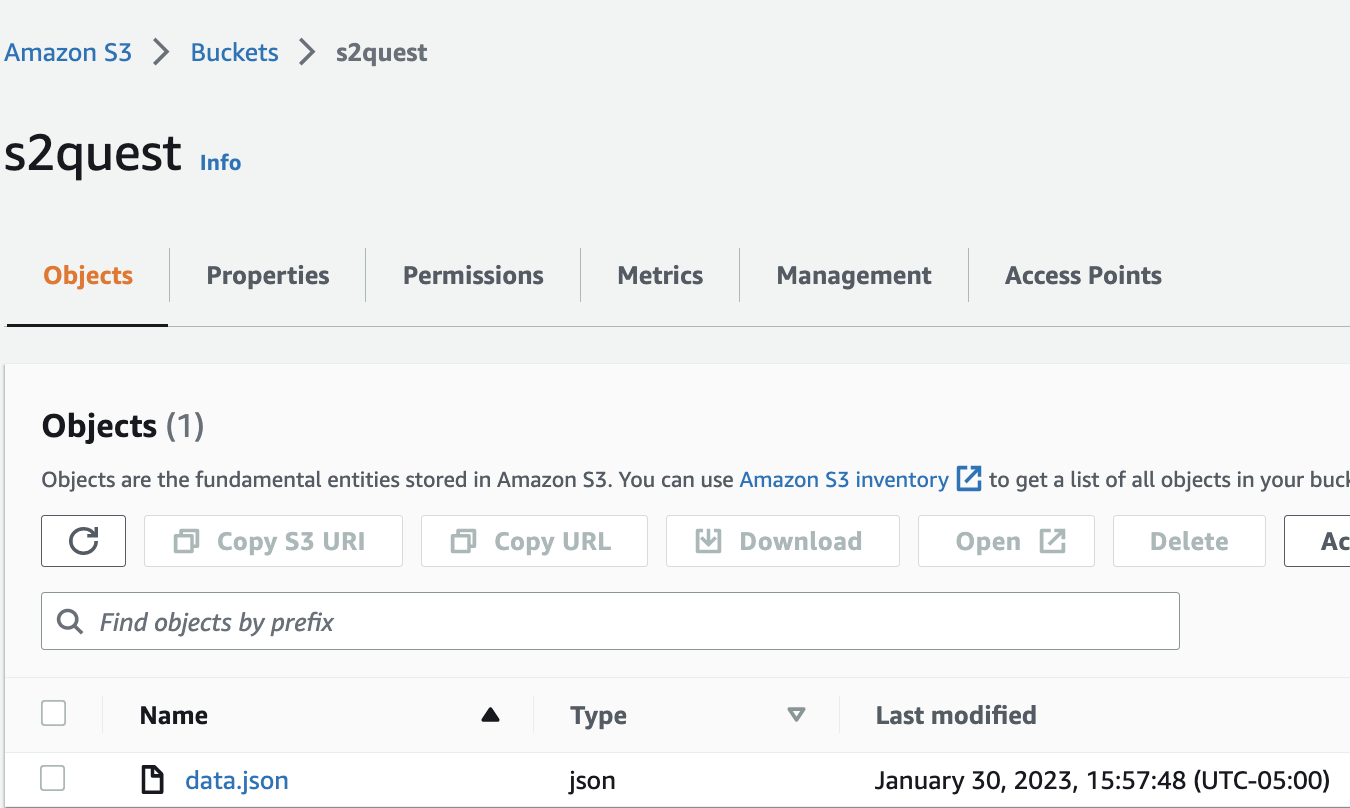Click the Type column sort arrow
This screenshot has height=808, width=1350.
pyautogui.click(x=796, y=715)
